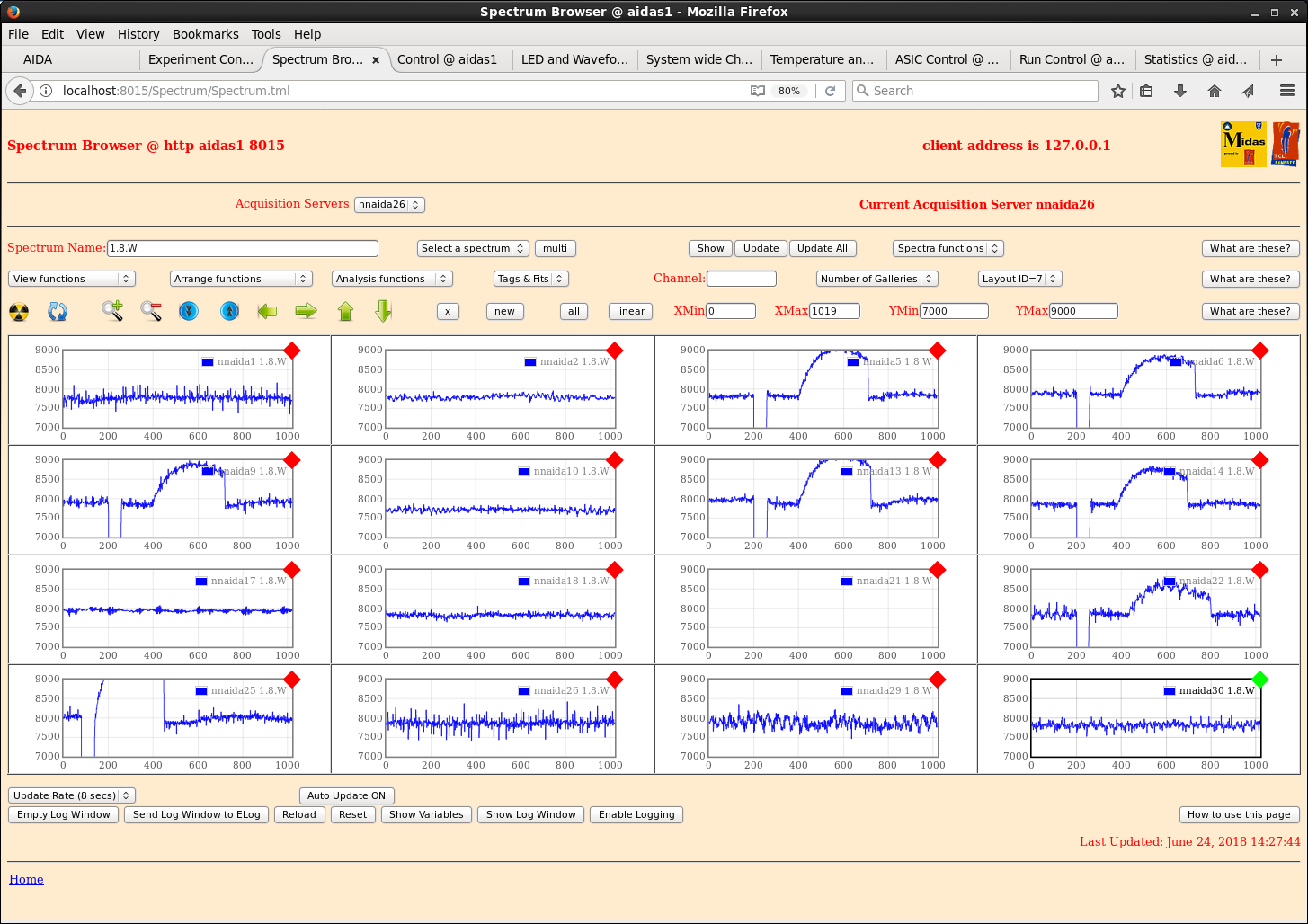Click the blue double down-arrow icon

click(189, 311)
